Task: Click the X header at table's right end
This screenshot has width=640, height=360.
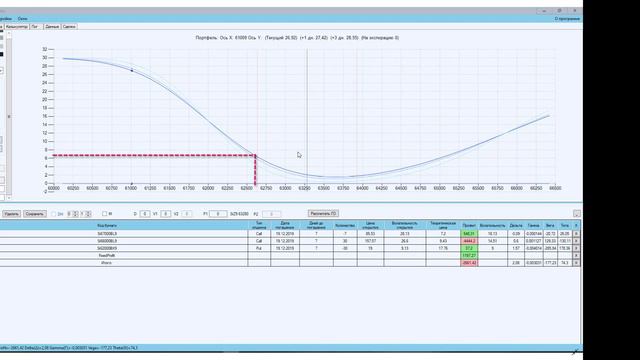Action: pyautogui.click(x=576, y=225)
